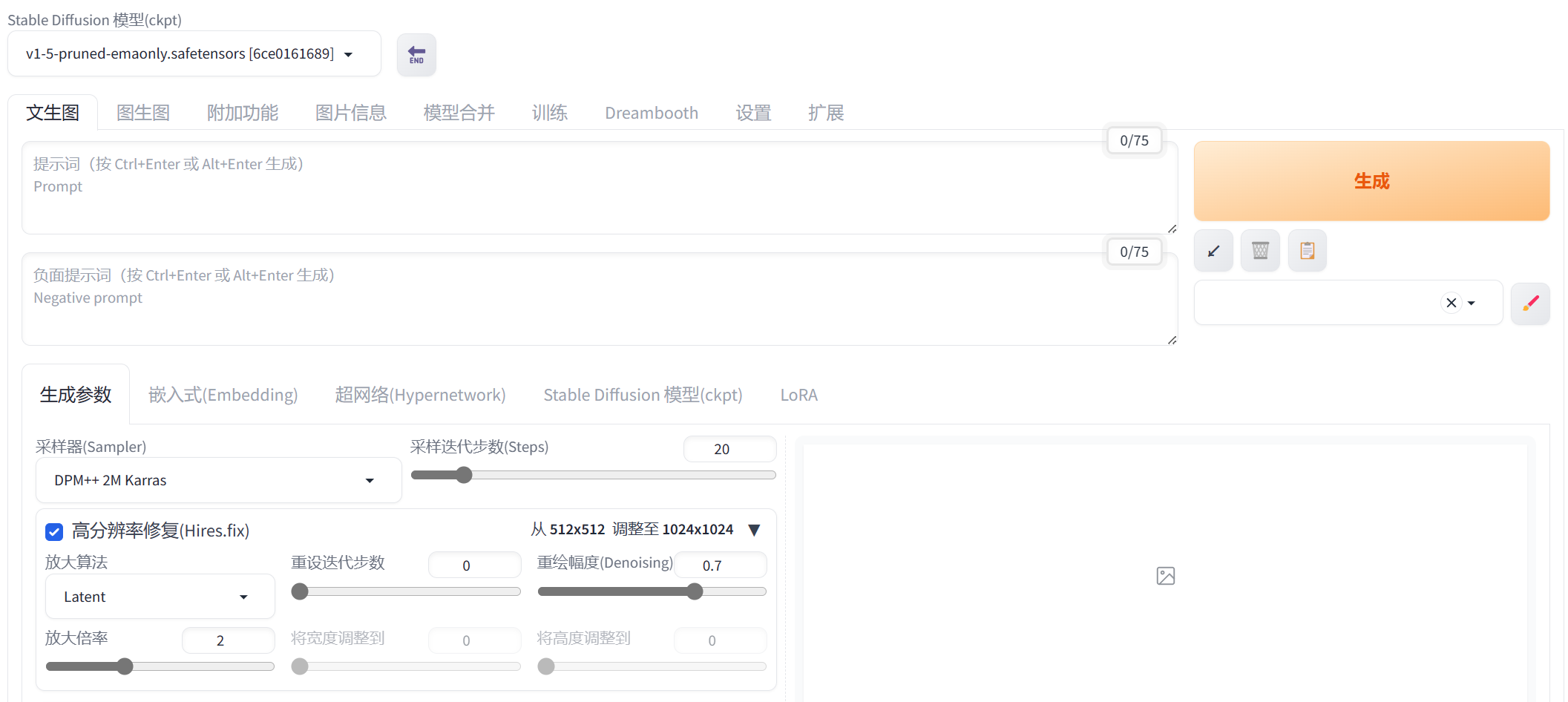Switch to the 图生图 tab

pyautogui.click(x=143, y=113)
